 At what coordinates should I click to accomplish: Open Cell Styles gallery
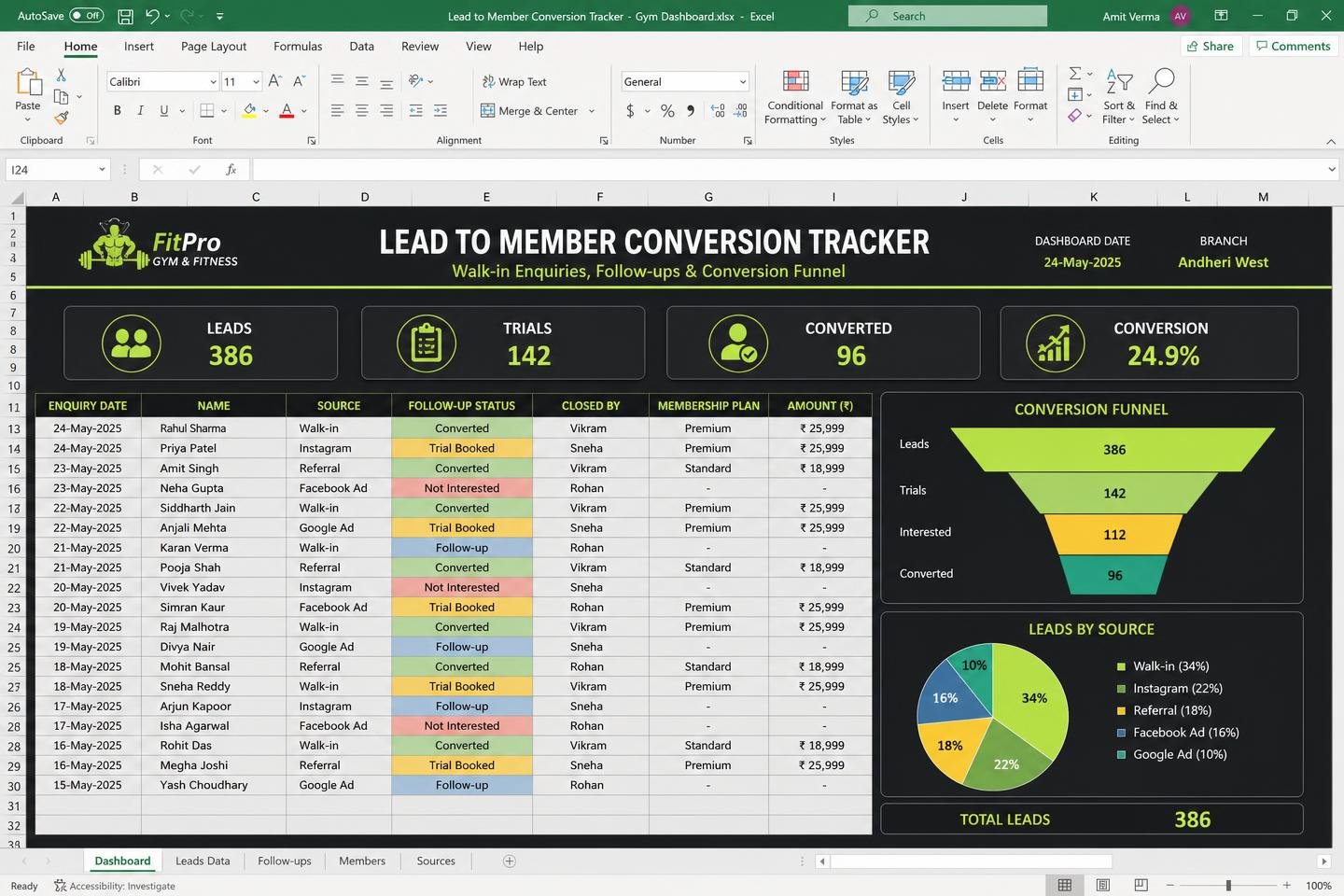901,97
